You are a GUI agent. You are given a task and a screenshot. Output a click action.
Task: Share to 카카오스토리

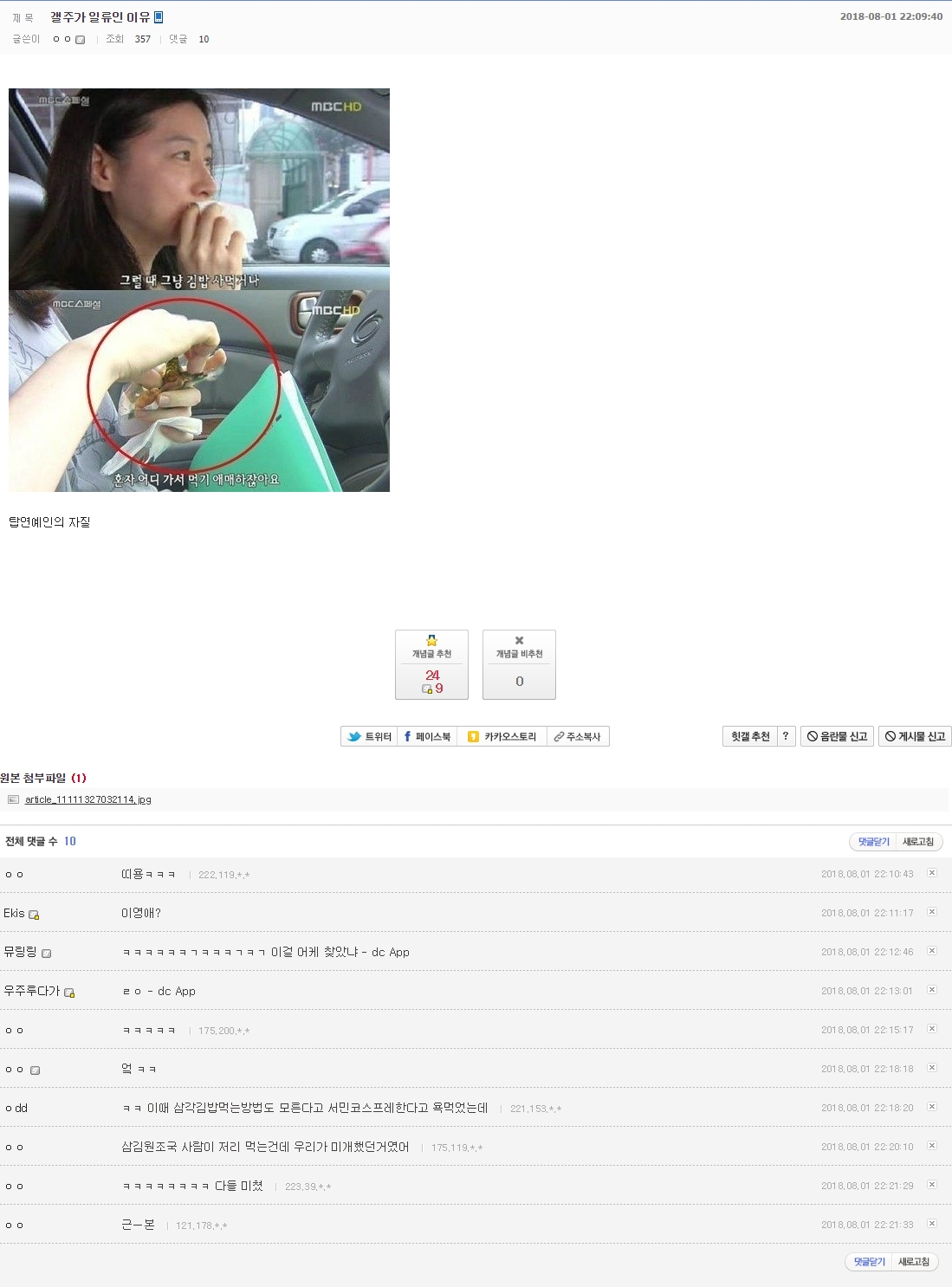point(502,736)
